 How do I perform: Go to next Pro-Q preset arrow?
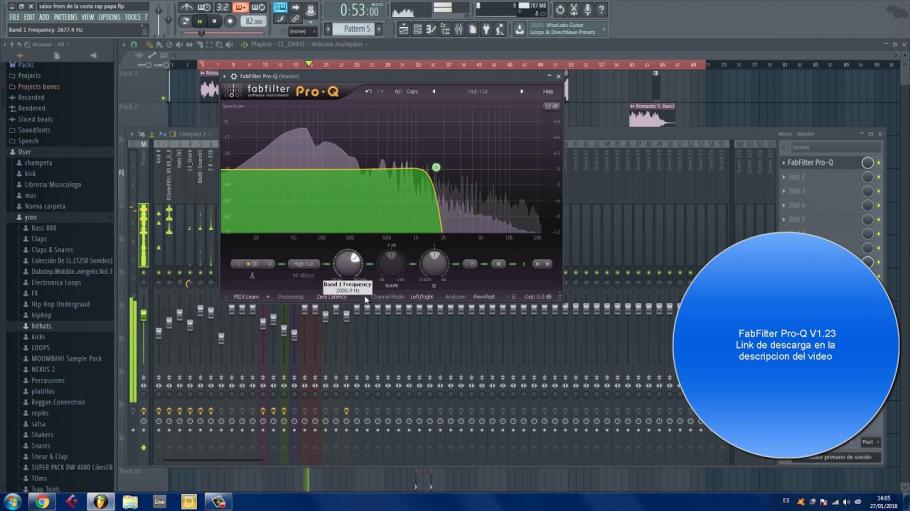coord(522,91)
